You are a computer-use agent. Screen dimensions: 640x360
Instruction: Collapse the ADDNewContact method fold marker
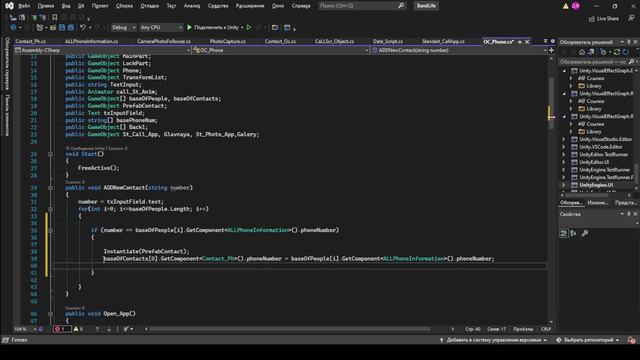(51, 188)
